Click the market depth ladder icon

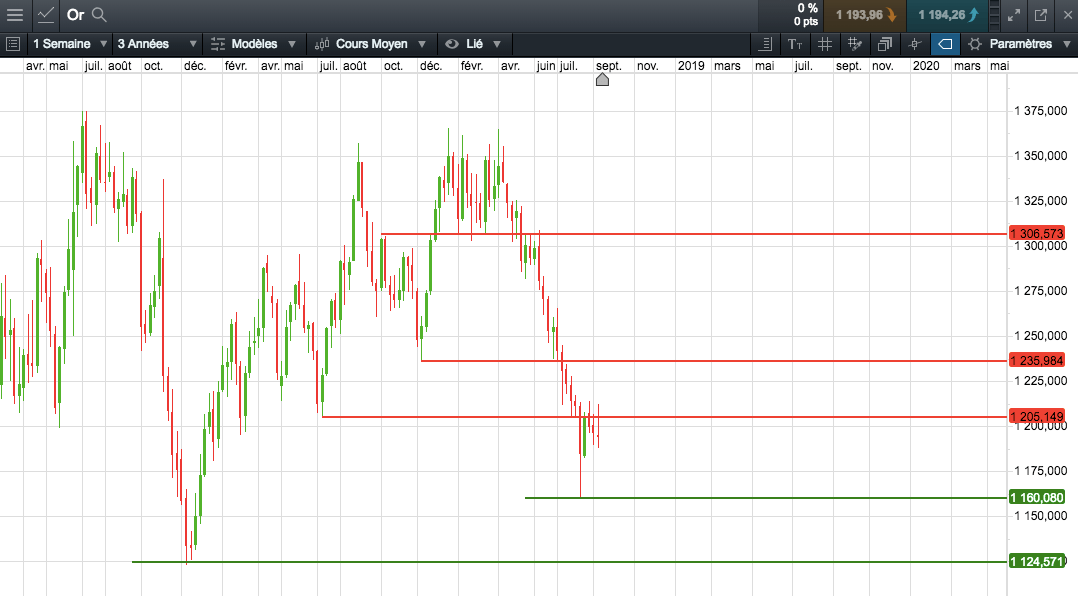(995, 15)
